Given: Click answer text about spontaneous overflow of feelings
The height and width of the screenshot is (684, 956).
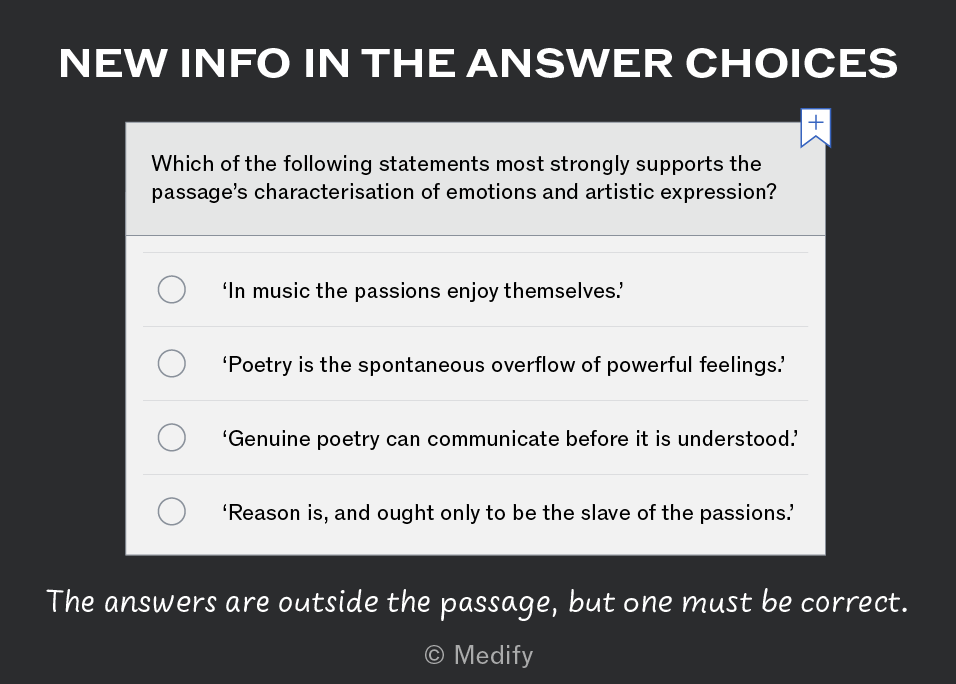Looking at the screenshot, I should (x=504, y=365).
